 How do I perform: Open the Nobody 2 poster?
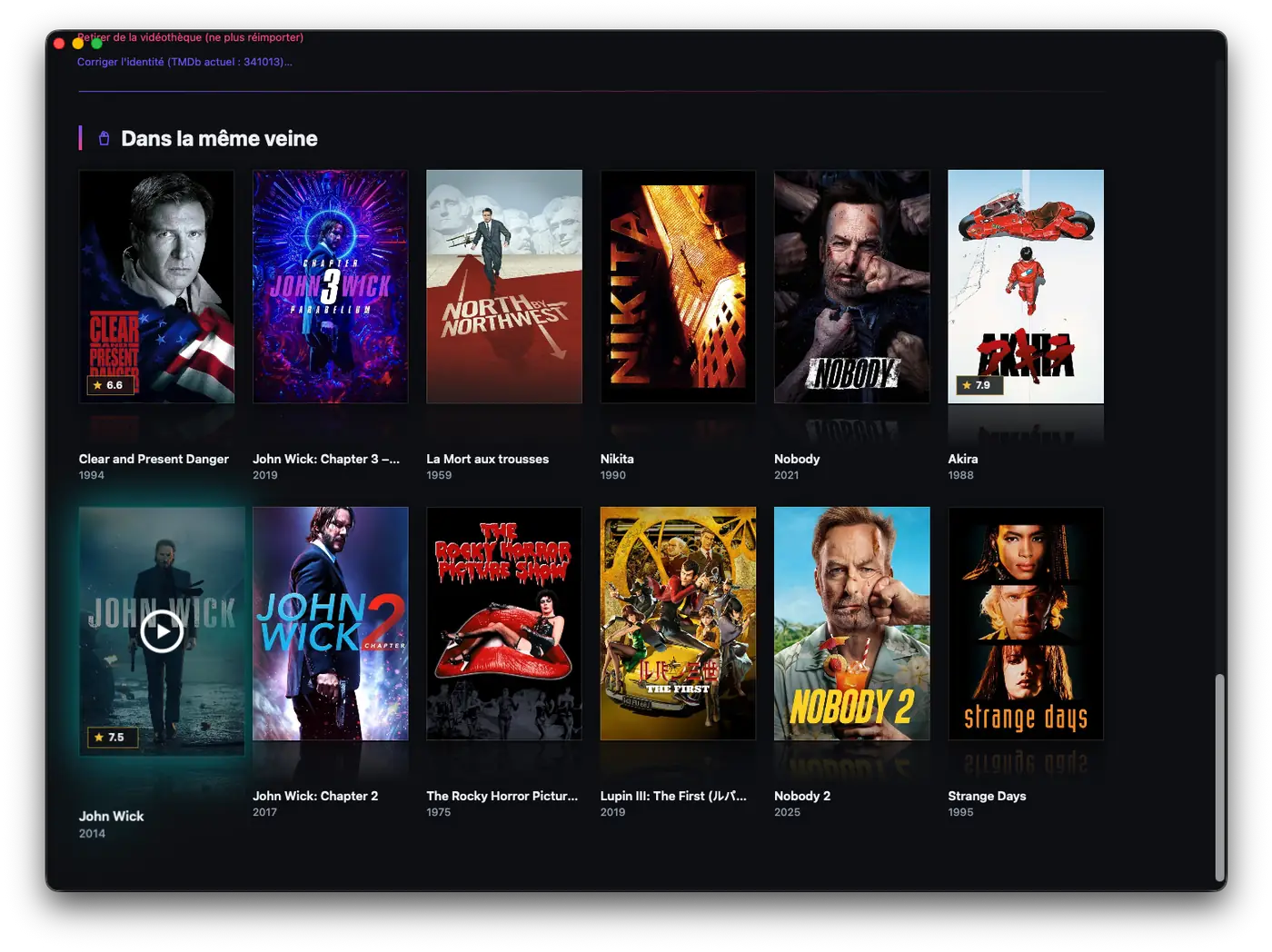point(851,623)
